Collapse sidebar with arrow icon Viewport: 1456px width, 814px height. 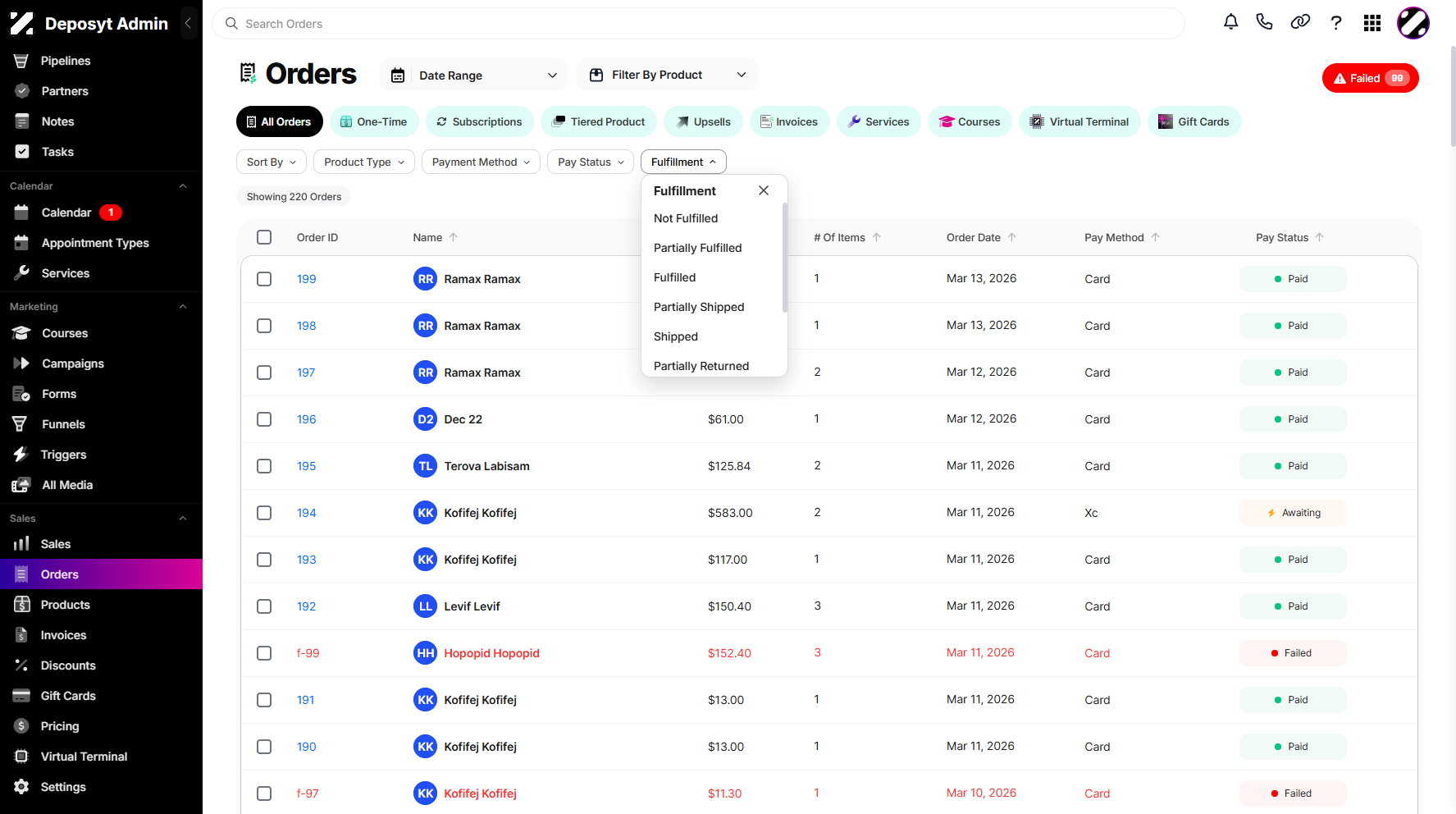point(188,23)
